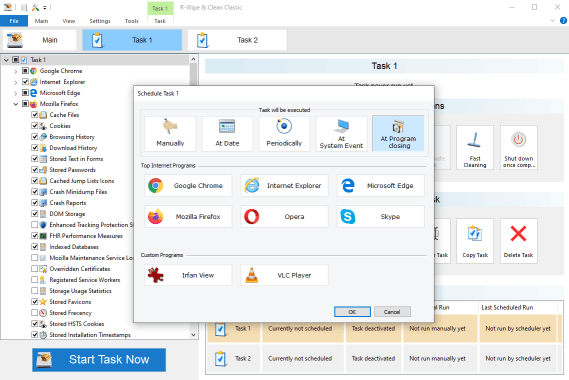Collapse the Mozilla Firefox tree node
The width and height of the screenshot is (569, 380).
pyautogui.click(x=16, y=104)
